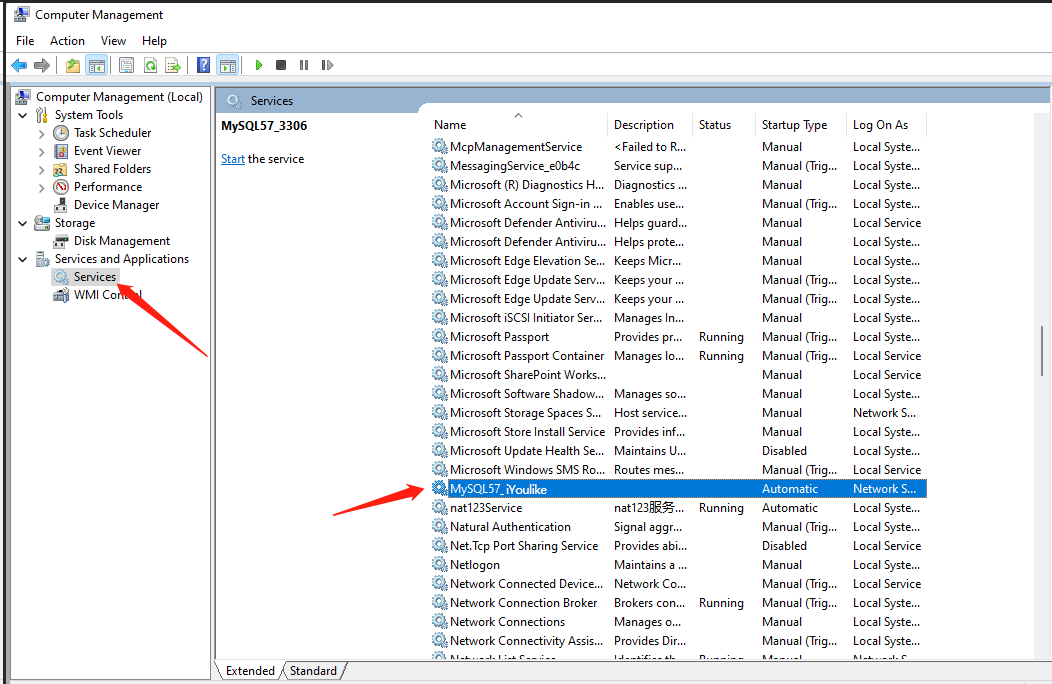Toggle Show/Hide Console Tree toolbar button
This screenshot has height=684, width=1052.
click(x=96, y=65)
